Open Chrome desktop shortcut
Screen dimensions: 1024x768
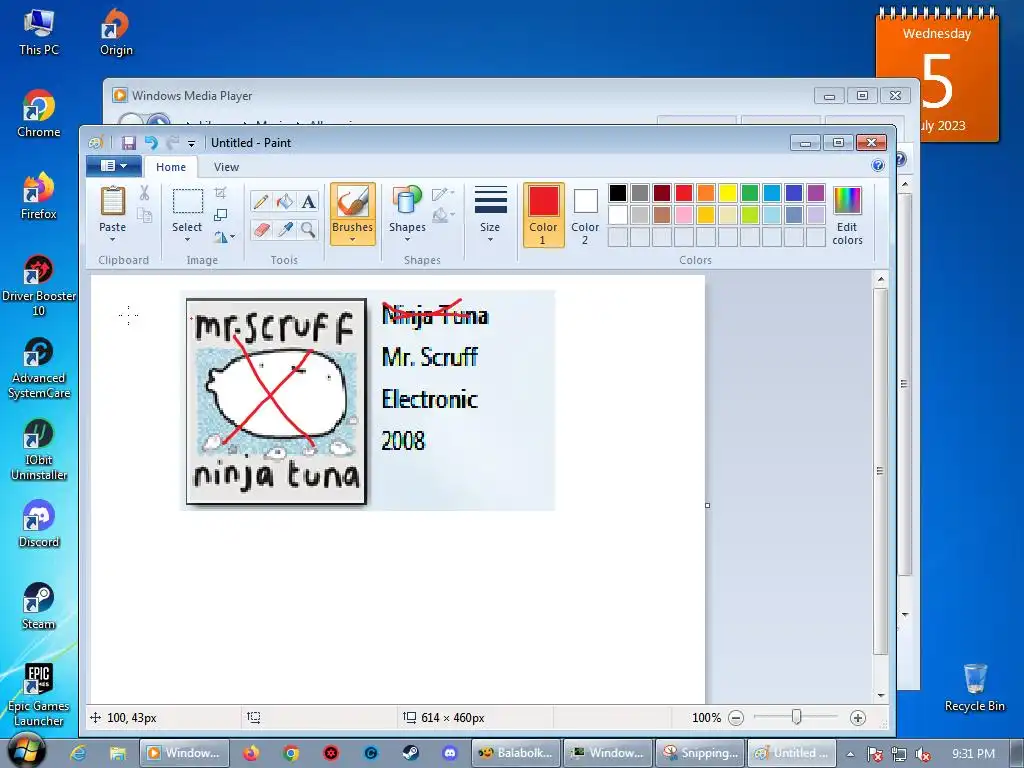point(39,114)
